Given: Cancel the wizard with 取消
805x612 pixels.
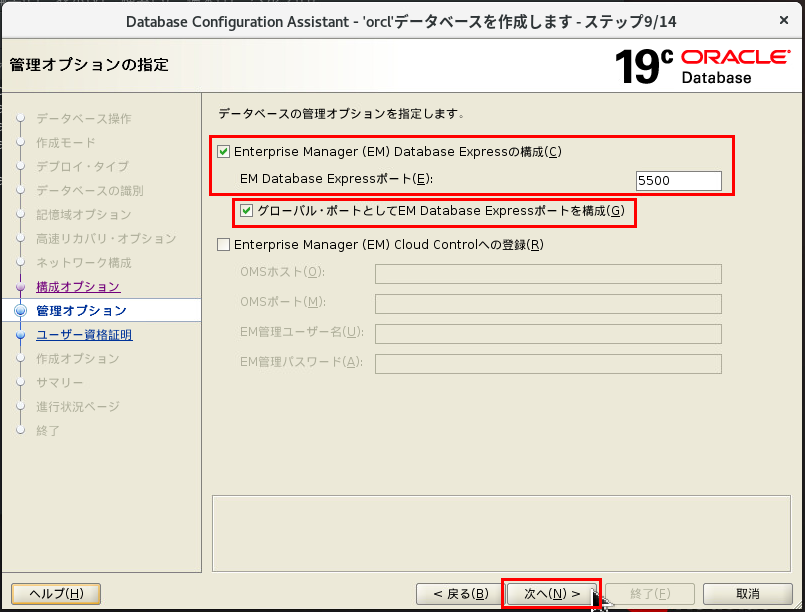Looking at the screenshot, I should 748,593.
